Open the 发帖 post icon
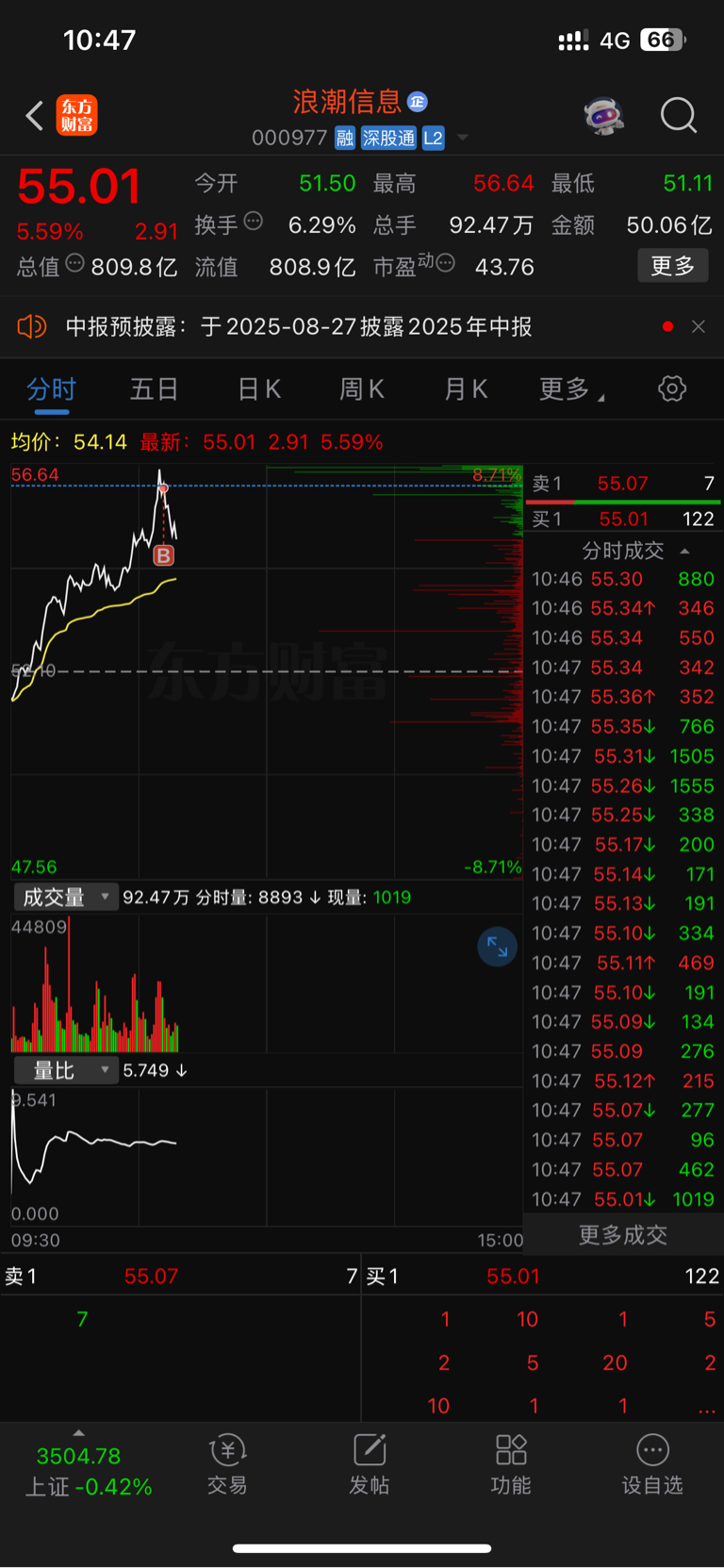724x1568 pixels. 370,1464
